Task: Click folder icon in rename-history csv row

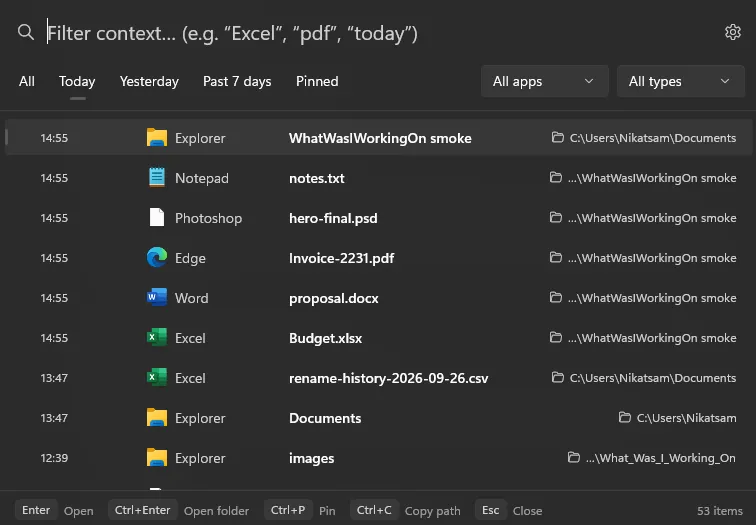Action: pos(558,377)
